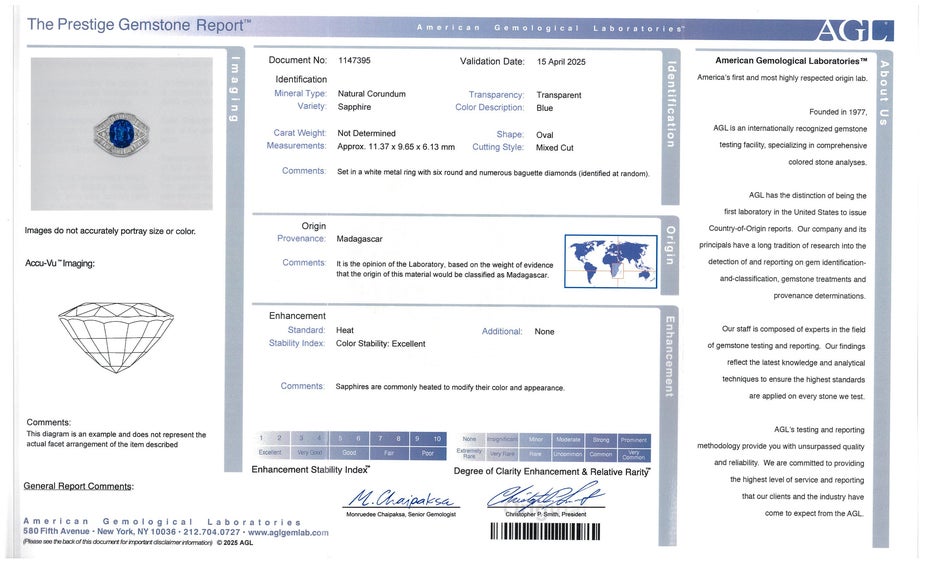
Task: Select the vertical Origin tab label
Action: pos(670,252)
